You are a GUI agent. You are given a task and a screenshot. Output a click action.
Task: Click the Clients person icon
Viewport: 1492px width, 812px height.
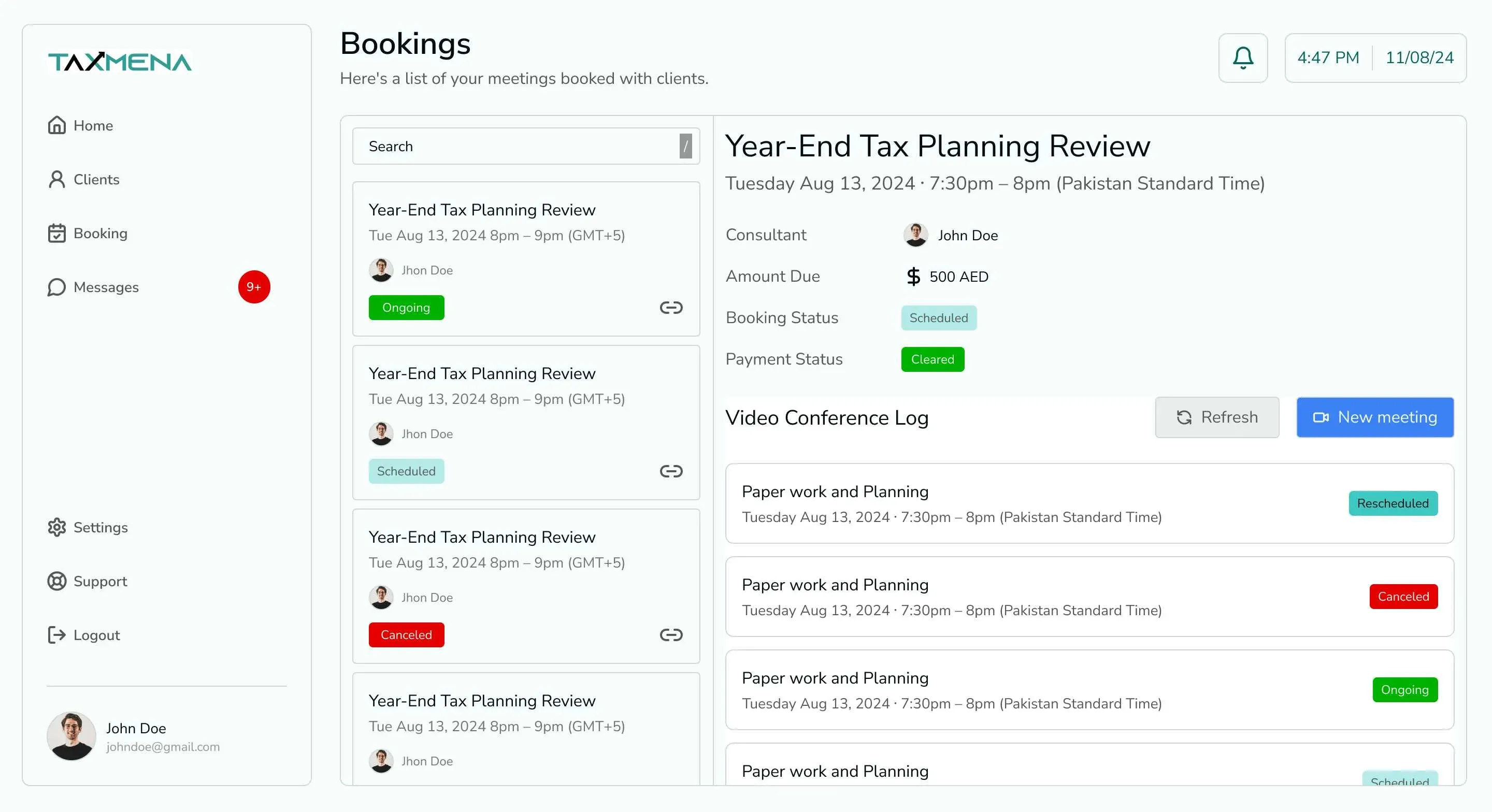(x=57, y=179)
